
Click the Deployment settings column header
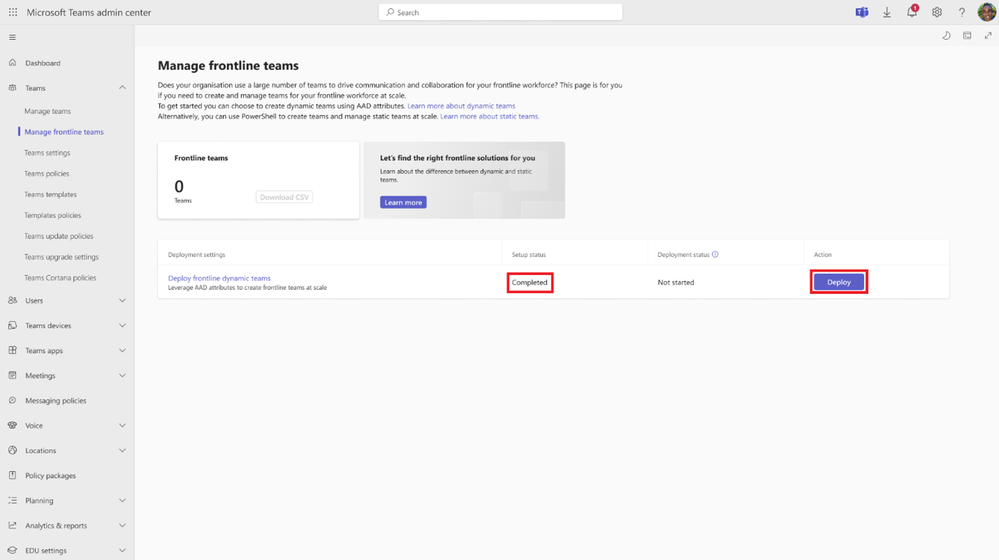[x=196, y=255]
